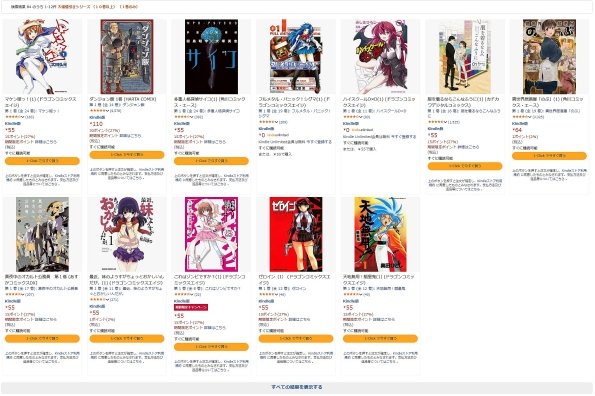
Task: Click すべての結果を表示する at the bottom
Action: (297, 387)
